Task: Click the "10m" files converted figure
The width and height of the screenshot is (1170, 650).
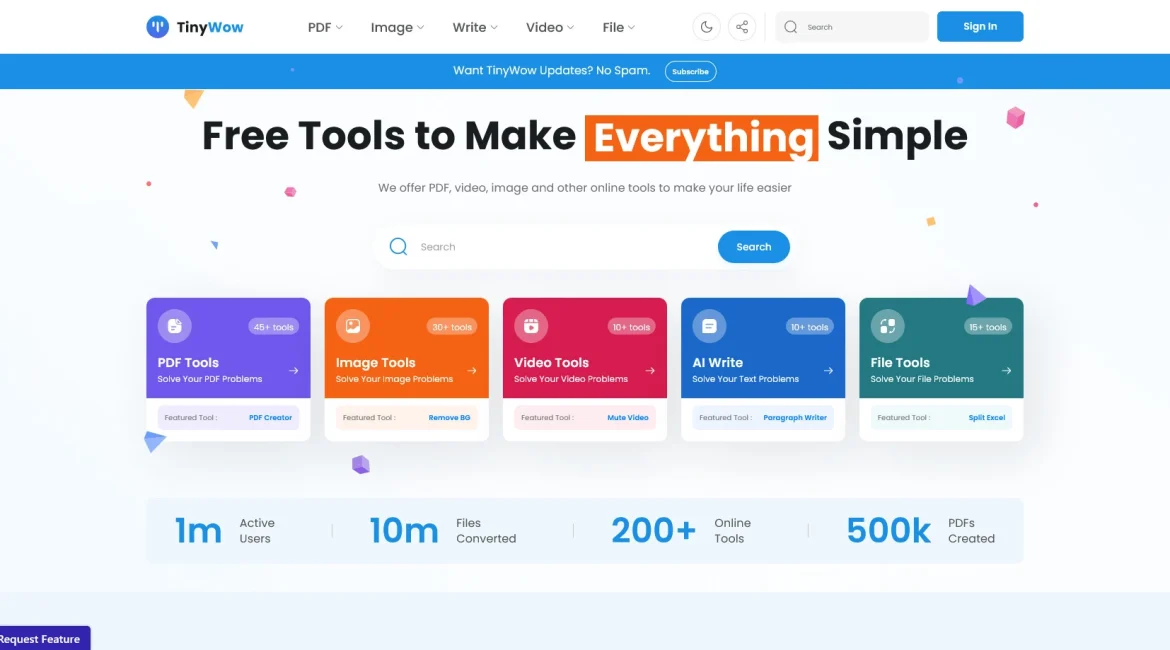Action: point(404,531)
